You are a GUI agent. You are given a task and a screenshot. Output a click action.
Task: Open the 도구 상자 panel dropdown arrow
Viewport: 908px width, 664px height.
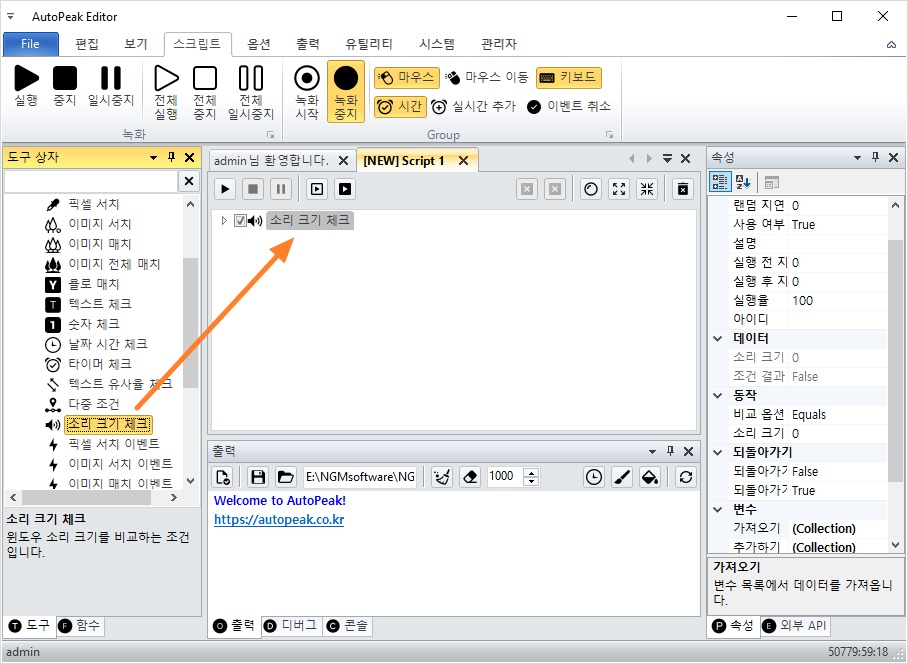(x=153, y=157)
